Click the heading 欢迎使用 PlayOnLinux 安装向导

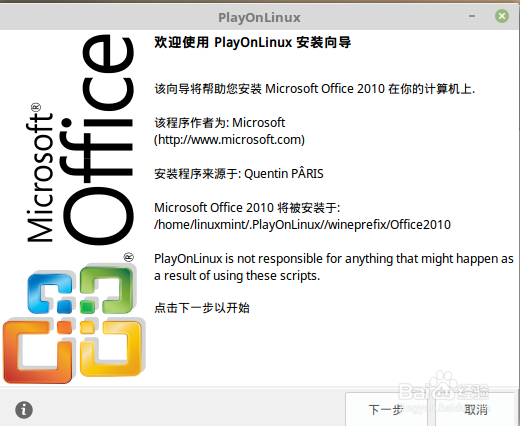[252, 42]
